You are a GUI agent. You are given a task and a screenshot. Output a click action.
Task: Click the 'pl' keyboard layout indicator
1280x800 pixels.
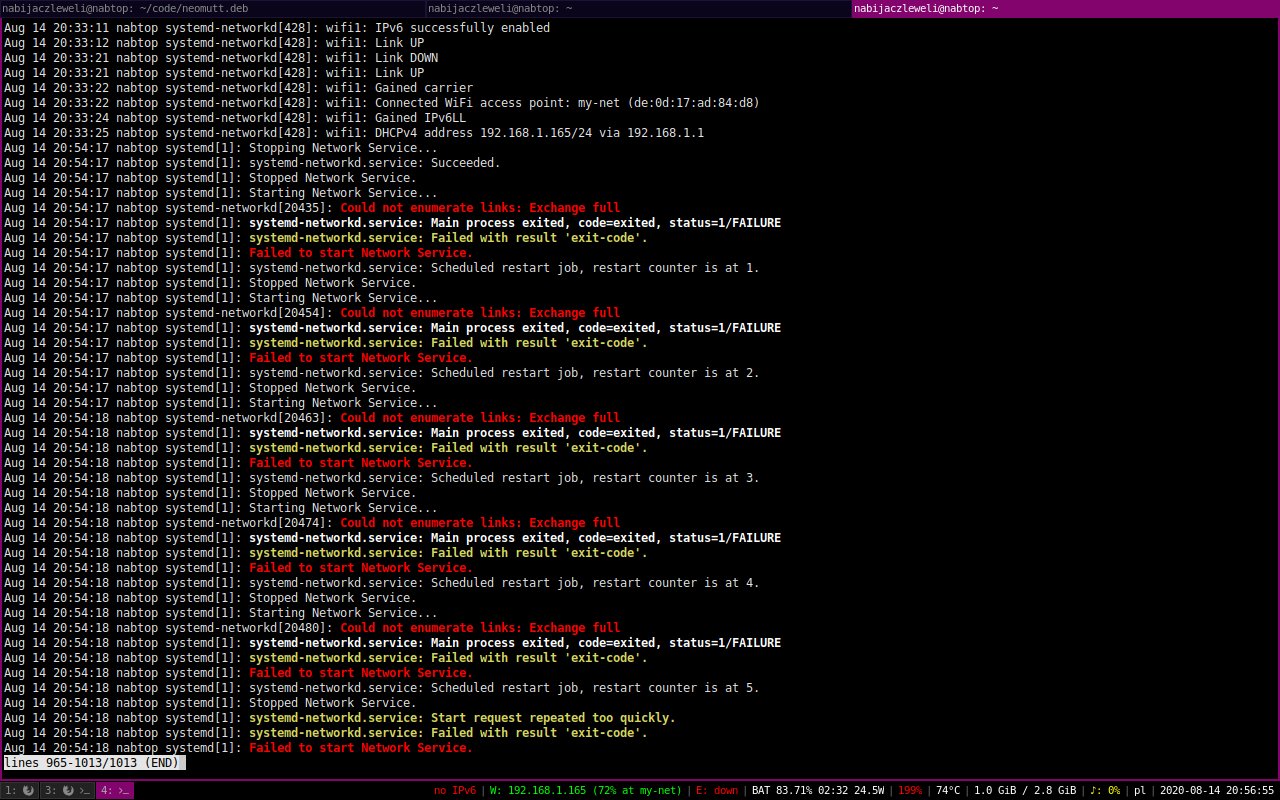click(1139, 791)
